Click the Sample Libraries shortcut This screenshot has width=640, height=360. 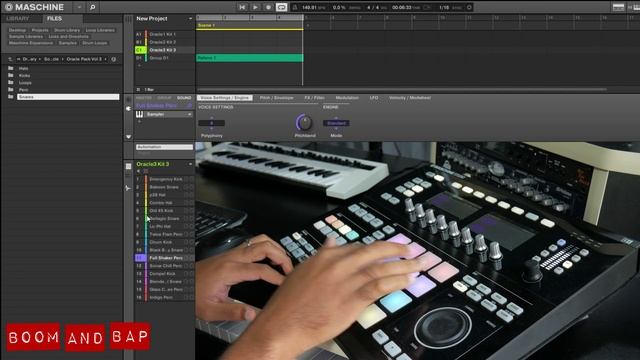tap(26, 36)
